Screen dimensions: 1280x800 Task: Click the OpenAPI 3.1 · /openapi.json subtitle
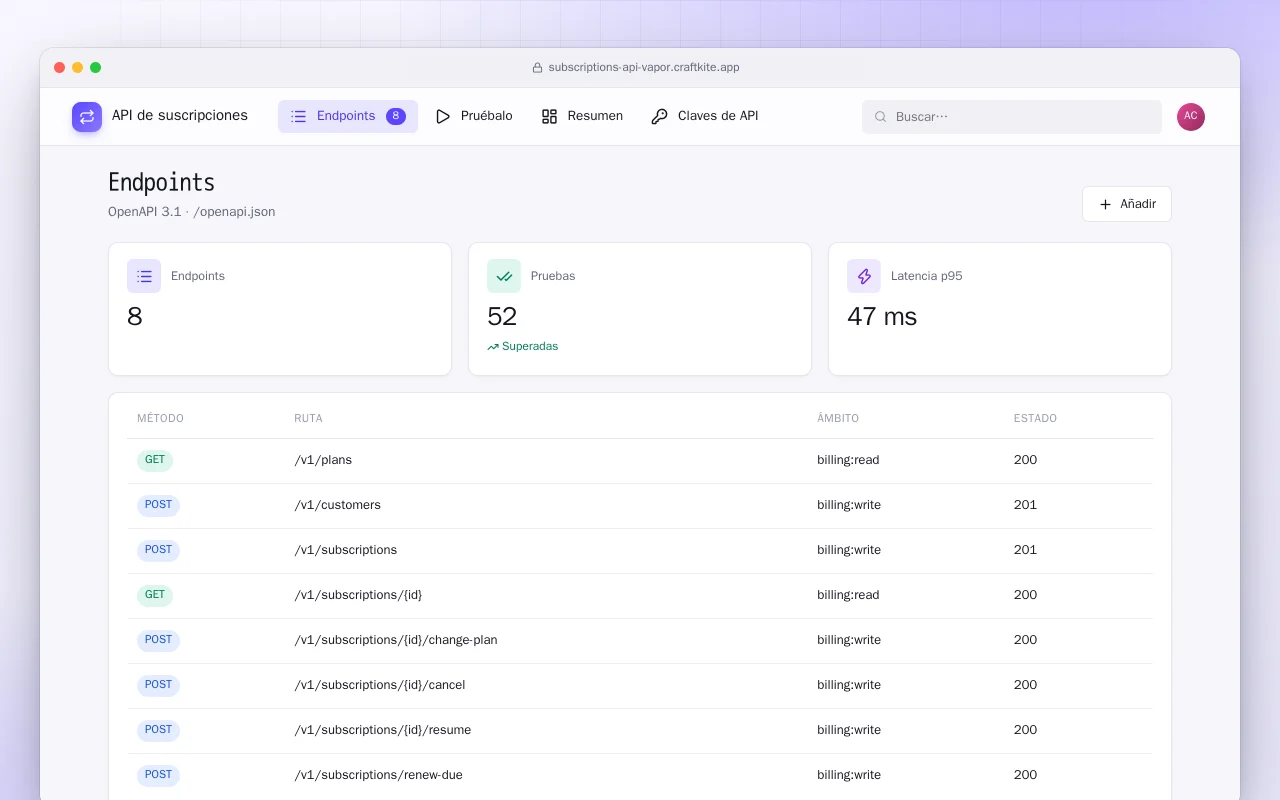pyautogui.click(x=192, y=212)
